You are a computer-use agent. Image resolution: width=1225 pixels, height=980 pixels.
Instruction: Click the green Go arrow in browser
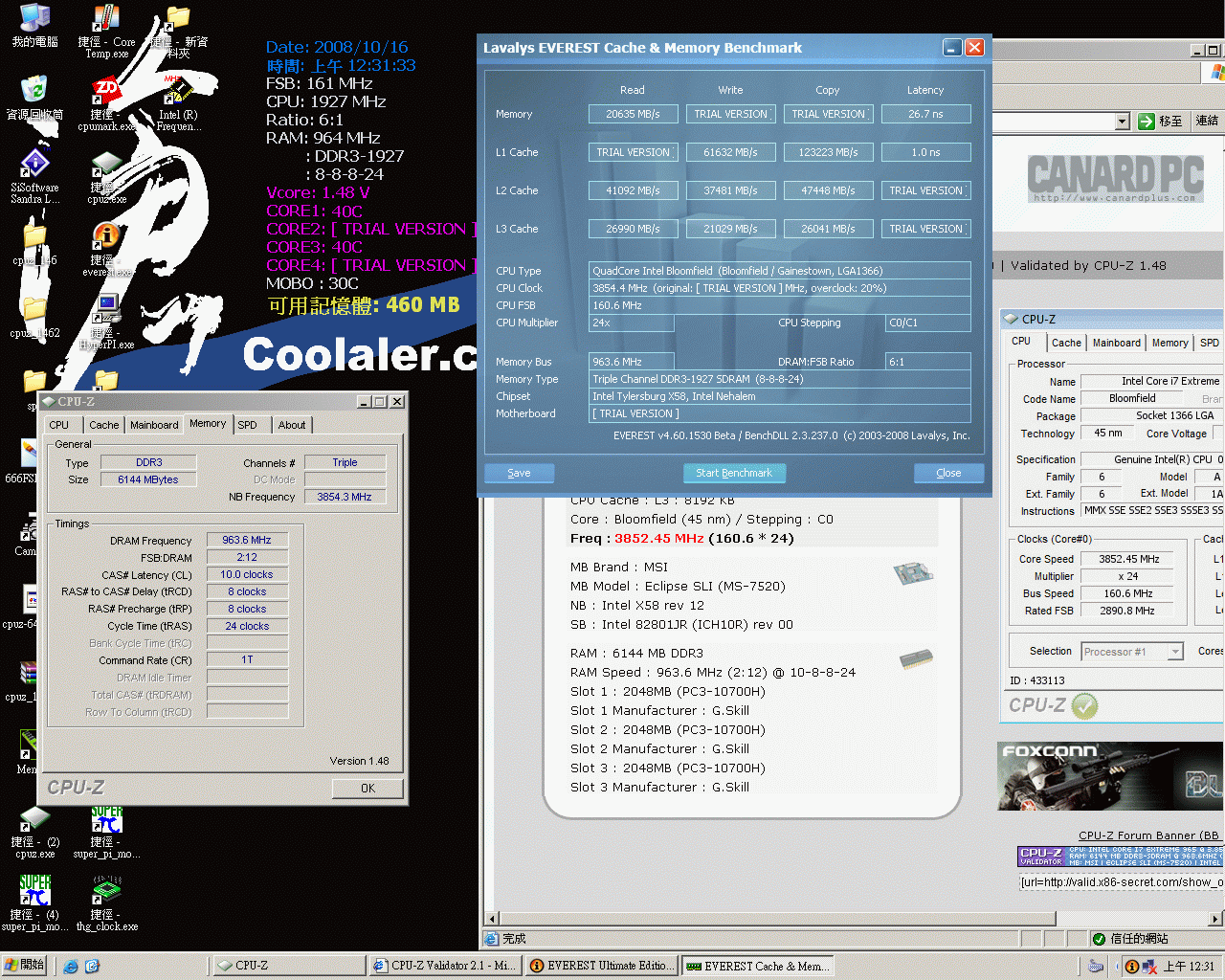point(1147,121)
